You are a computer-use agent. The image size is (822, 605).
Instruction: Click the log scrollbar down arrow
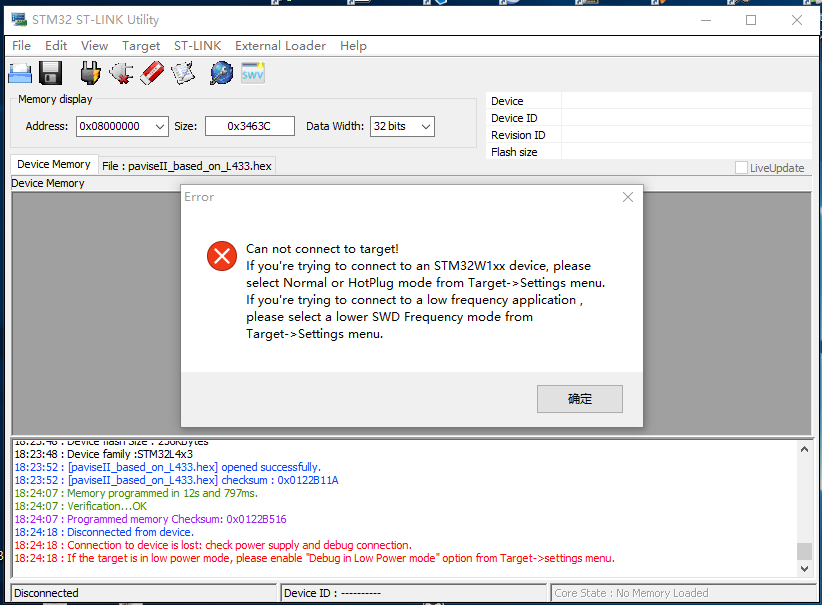click(804, 568)
